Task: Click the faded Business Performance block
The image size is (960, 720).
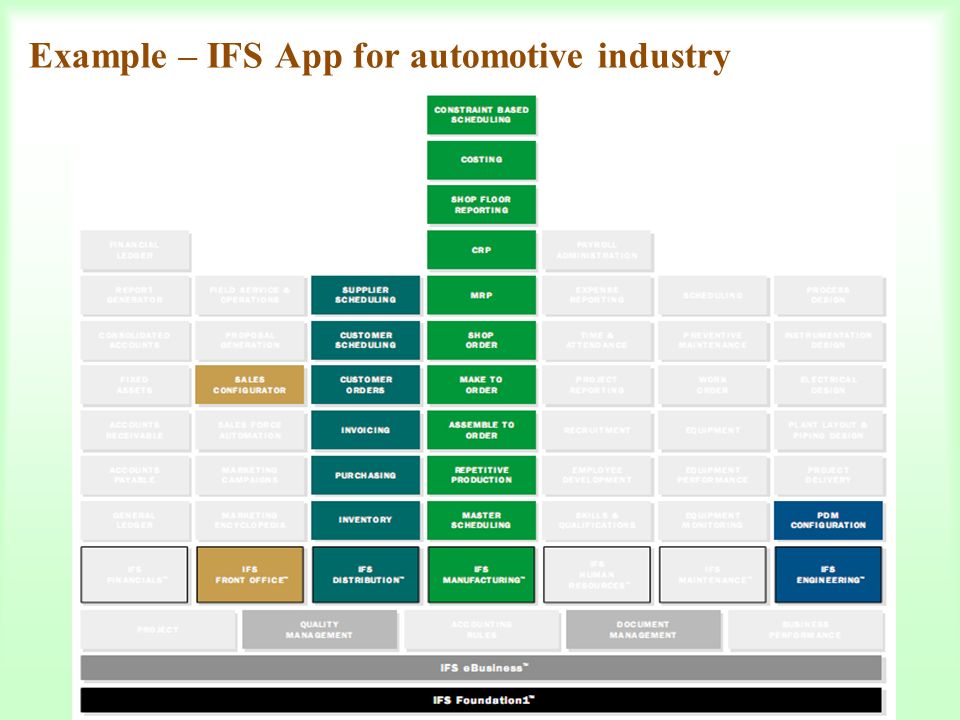Action: pos(805,629)
